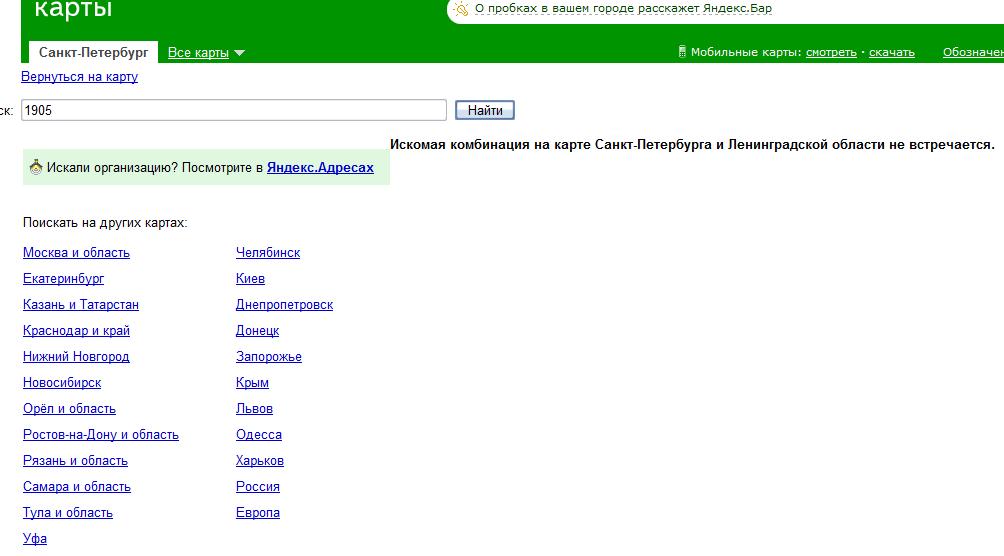Search on Россия map
Viewport: 1004px width, 556px height.
[x=257, y=487]
